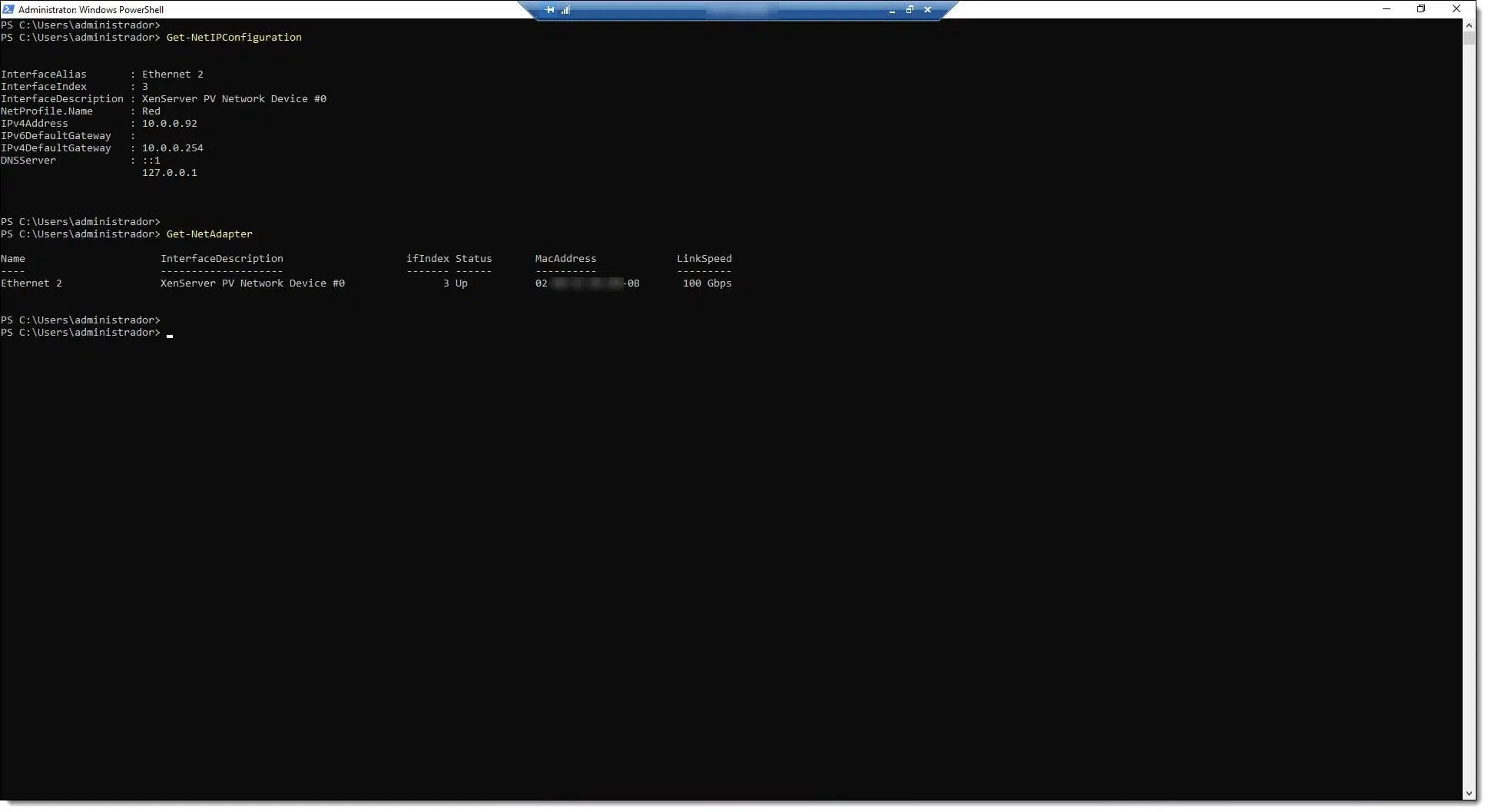Click the Status value Up
Image resolution: width=1488 pixels, height=812 pixels.
coord(461,283)
